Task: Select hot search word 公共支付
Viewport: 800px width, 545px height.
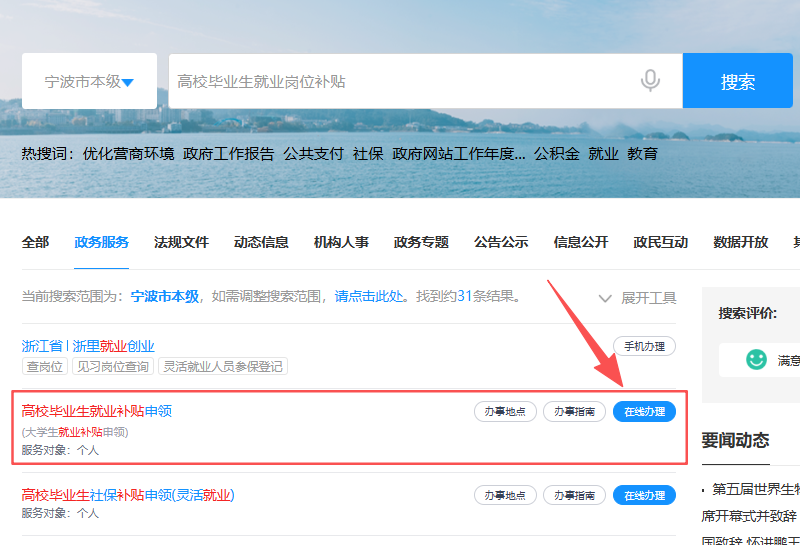Action: [314, 154]
